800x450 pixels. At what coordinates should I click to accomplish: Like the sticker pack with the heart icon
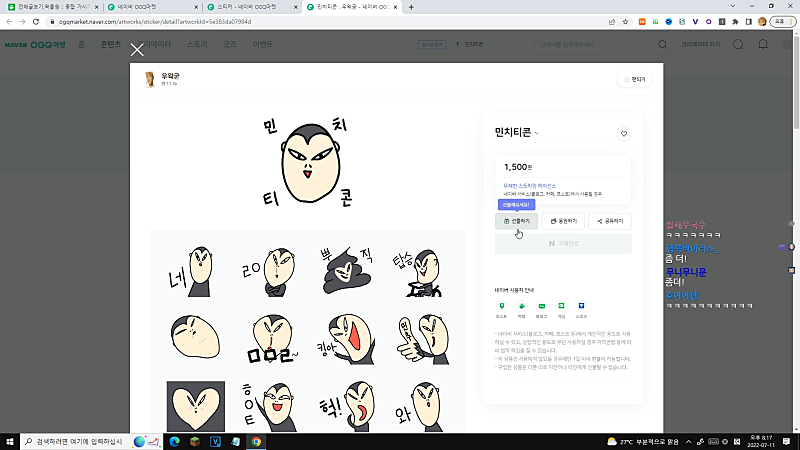point(623,134)
